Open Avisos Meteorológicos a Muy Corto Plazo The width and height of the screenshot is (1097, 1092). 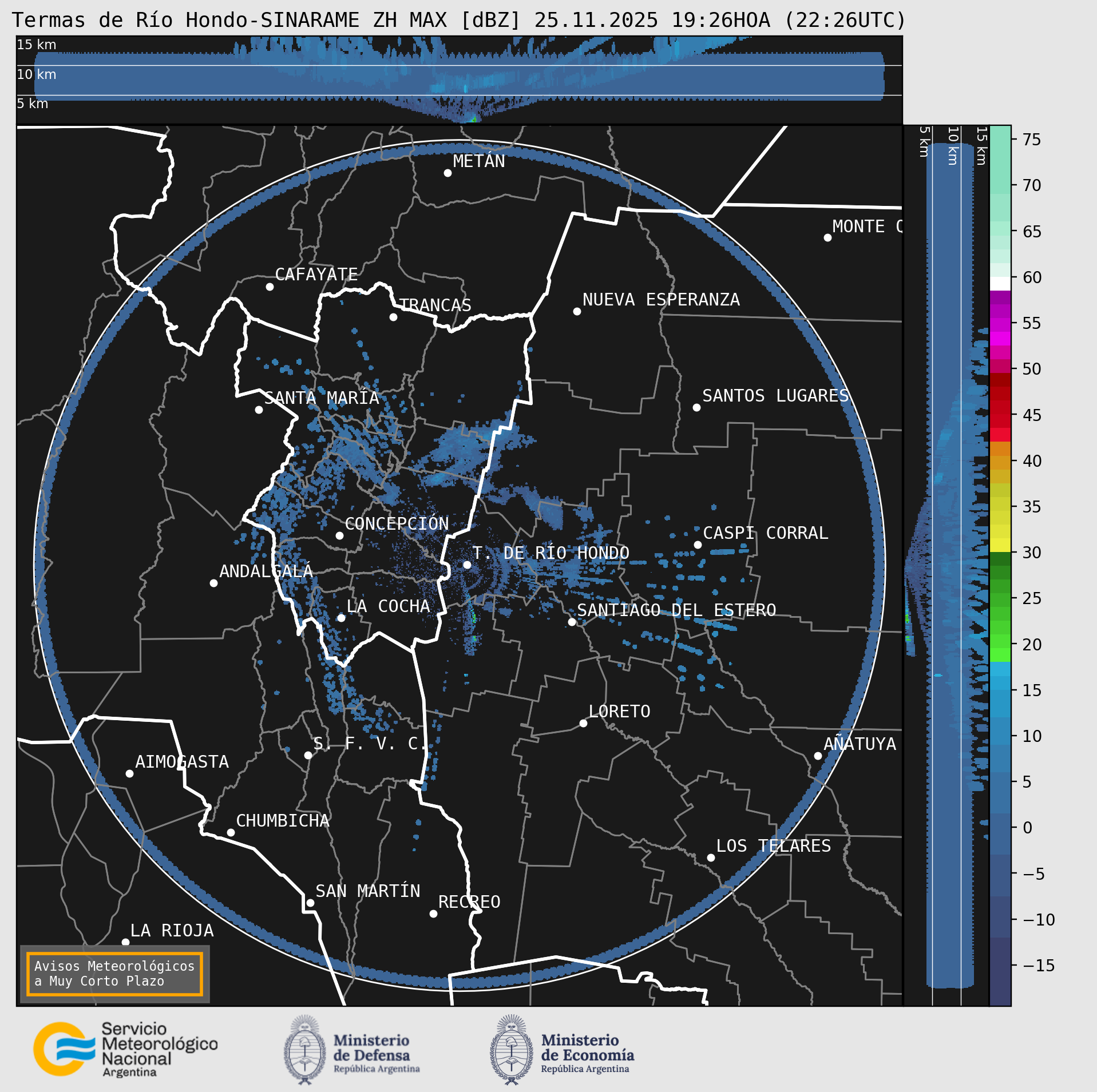[114, 974]
